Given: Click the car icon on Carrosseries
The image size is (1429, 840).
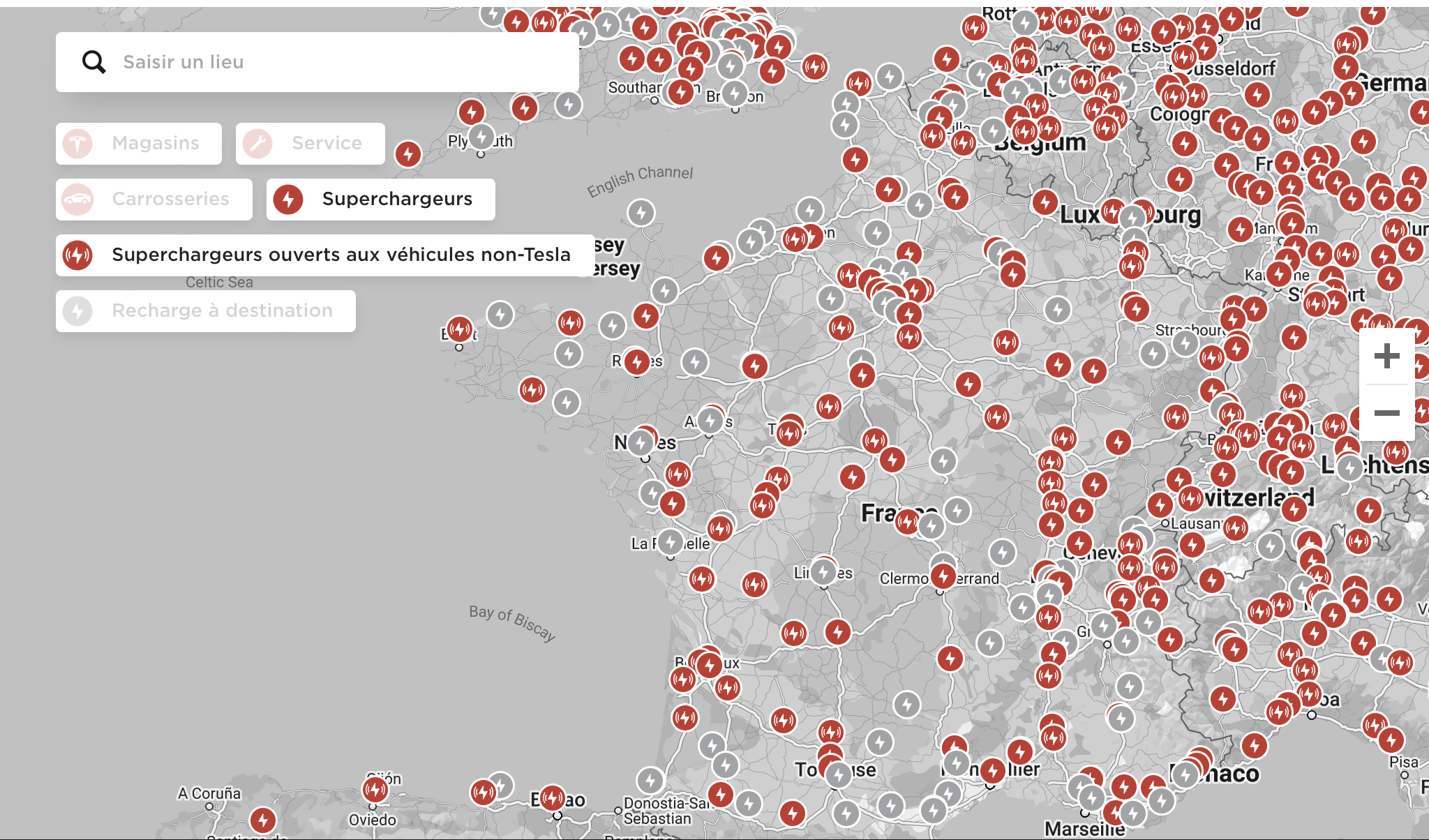Looking at the screenshot, I should 77,200.
